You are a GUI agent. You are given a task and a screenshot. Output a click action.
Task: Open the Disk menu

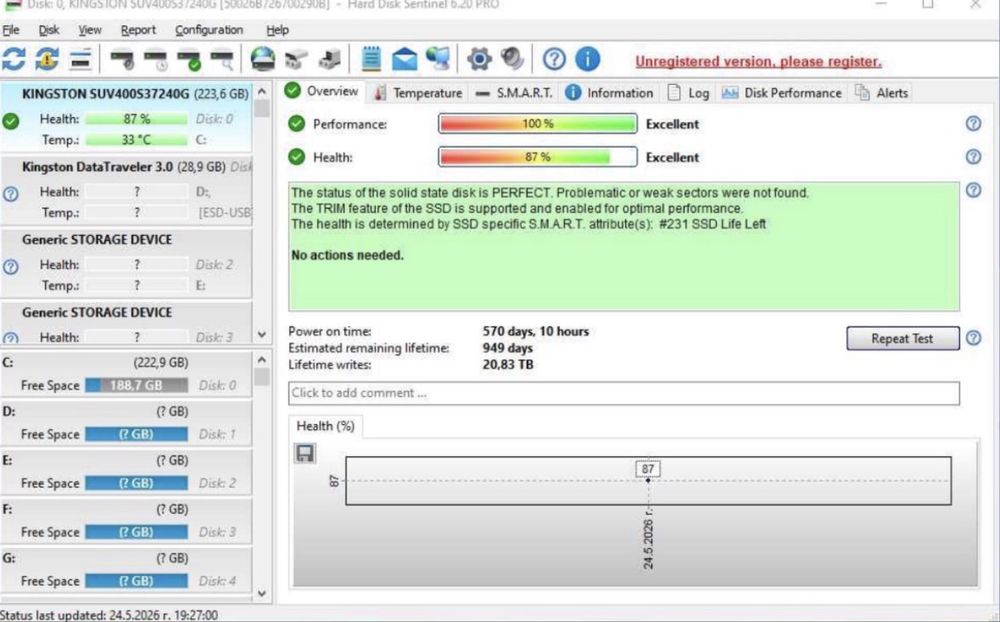[x=48, y=30]
